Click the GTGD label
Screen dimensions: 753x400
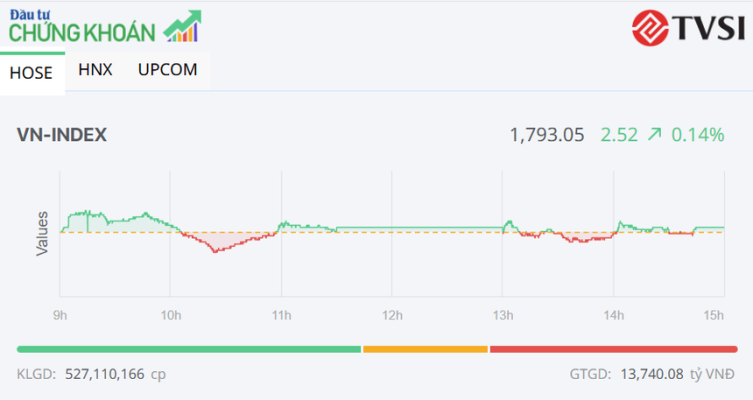coord(590,374)
